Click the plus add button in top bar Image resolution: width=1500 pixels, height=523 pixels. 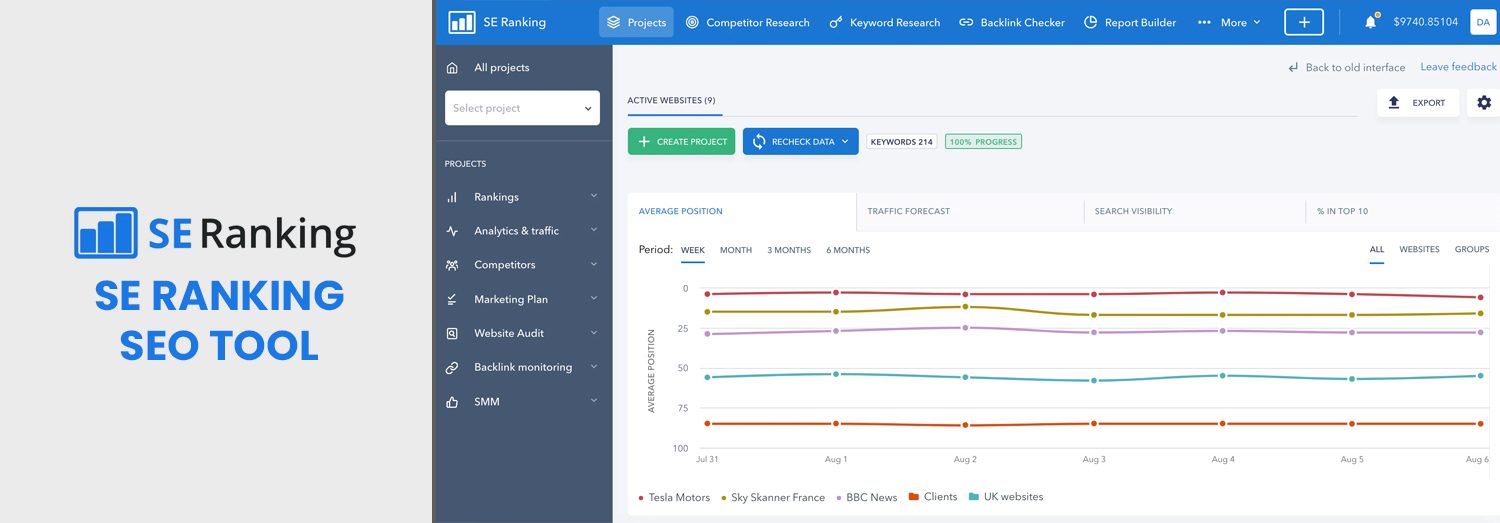(x=1304, y=22)
